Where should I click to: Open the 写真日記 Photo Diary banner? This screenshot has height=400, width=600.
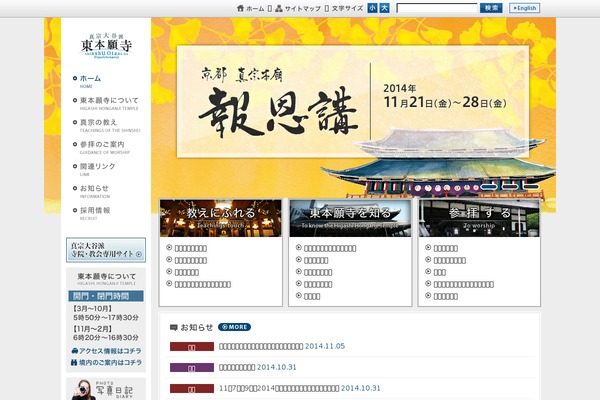106,389
